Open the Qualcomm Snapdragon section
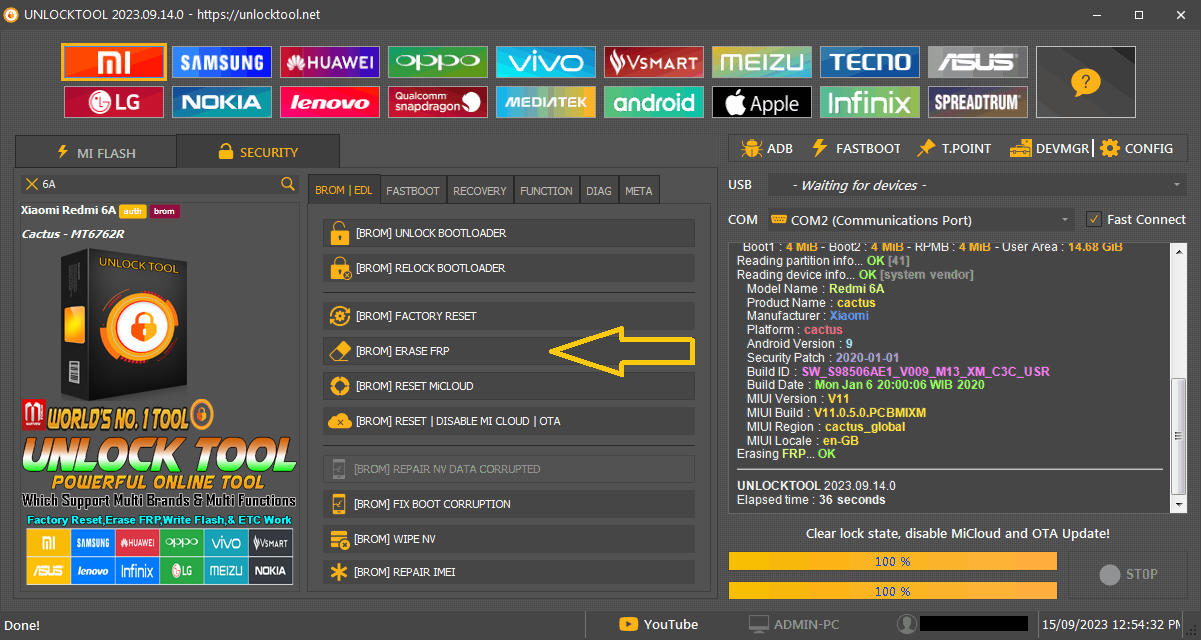Image resolution: width=1201 pixels, height=640 pixels. (x=437, y=102)
